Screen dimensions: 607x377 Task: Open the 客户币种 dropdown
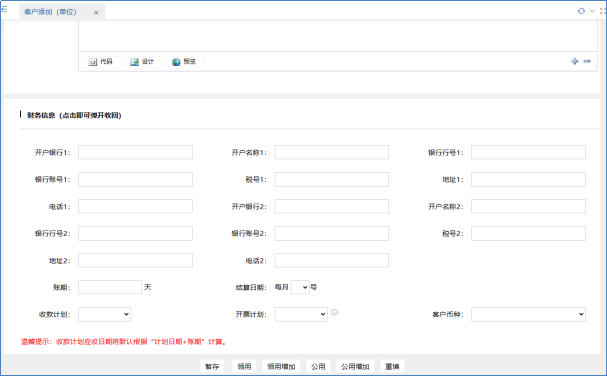point(528,314)
